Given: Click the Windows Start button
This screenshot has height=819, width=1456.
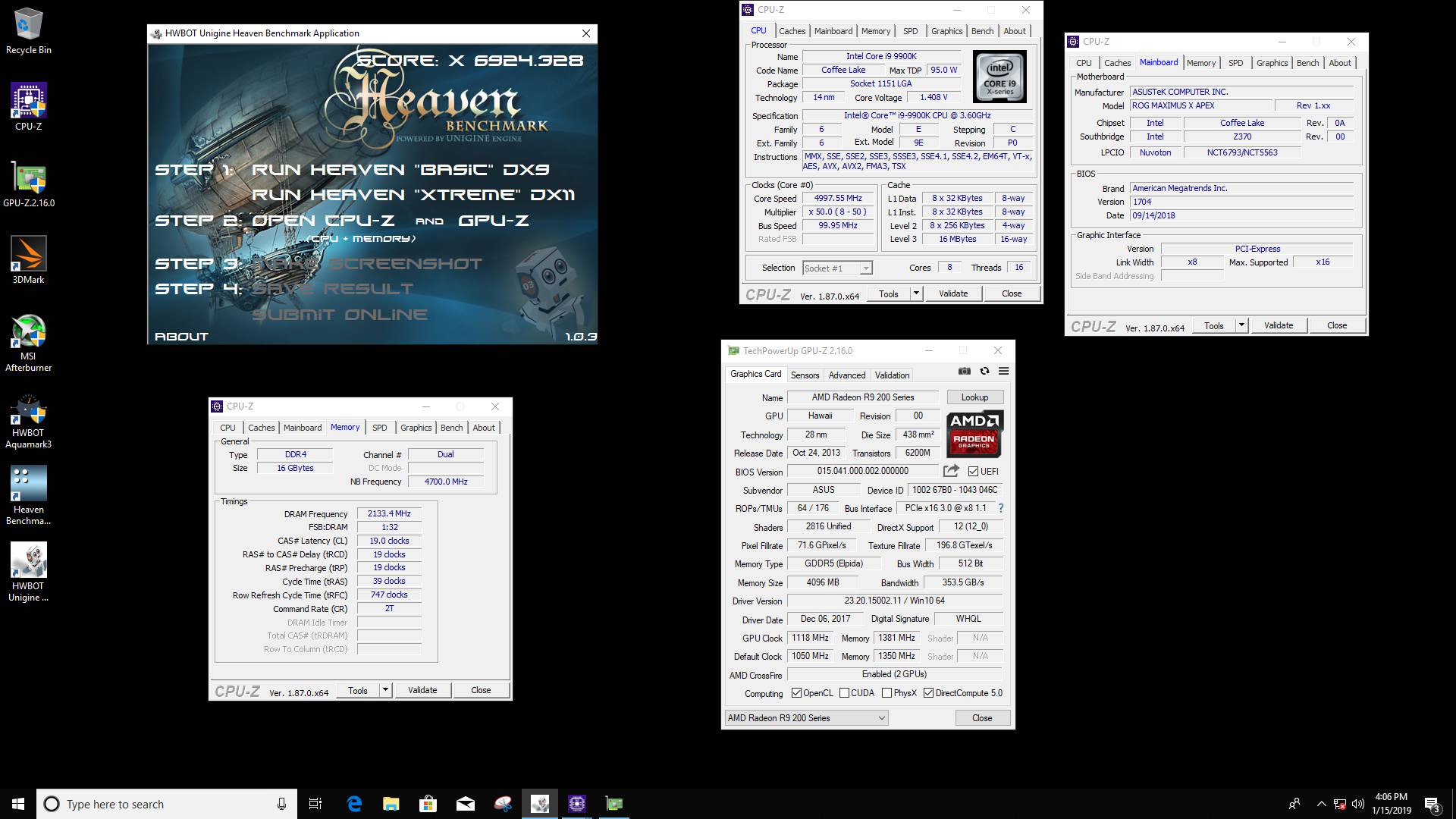Looking at the screenshot, I should click(18, 804).
